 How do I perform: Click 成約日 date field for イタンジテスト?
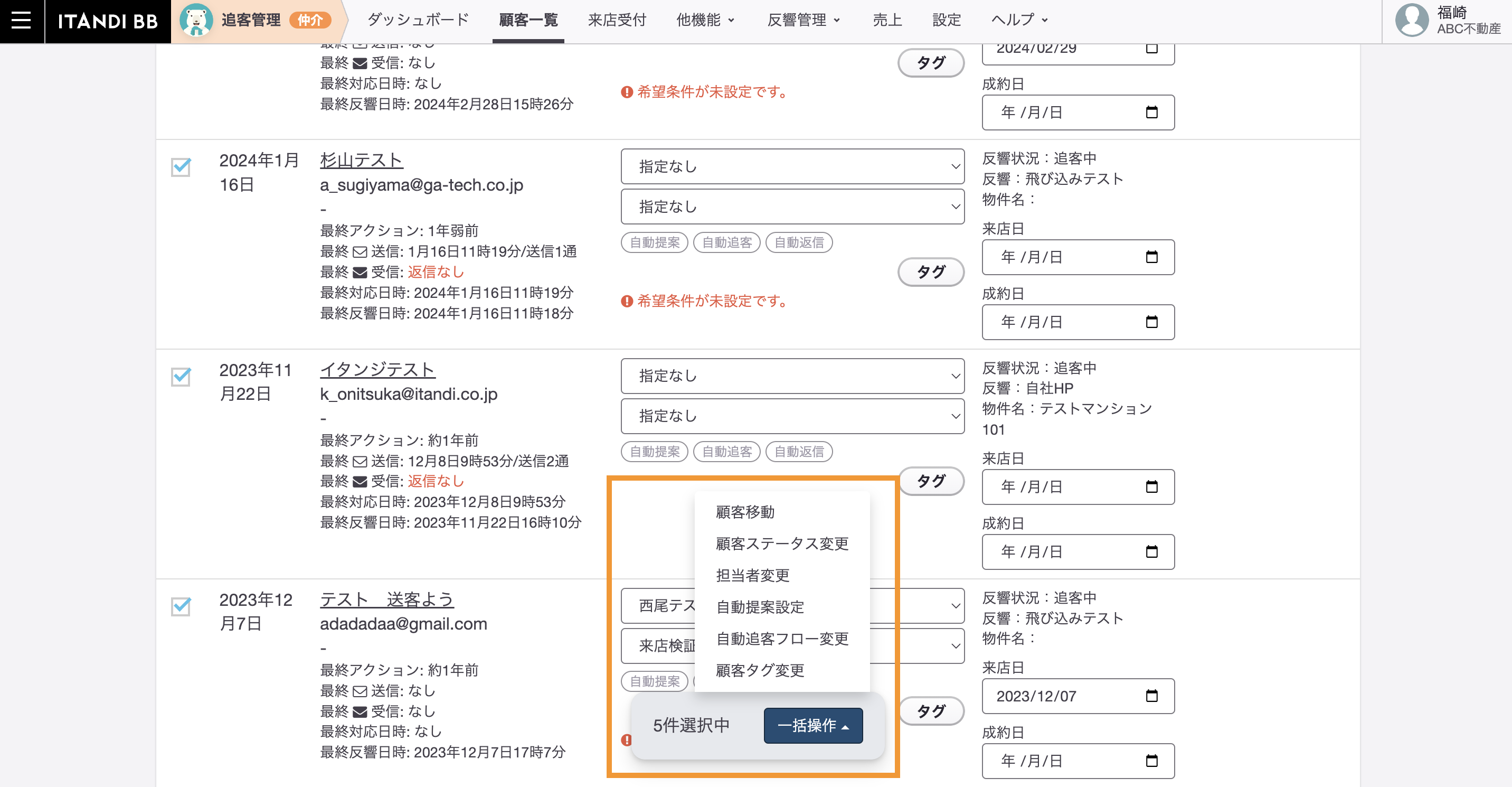(1078, 551)
